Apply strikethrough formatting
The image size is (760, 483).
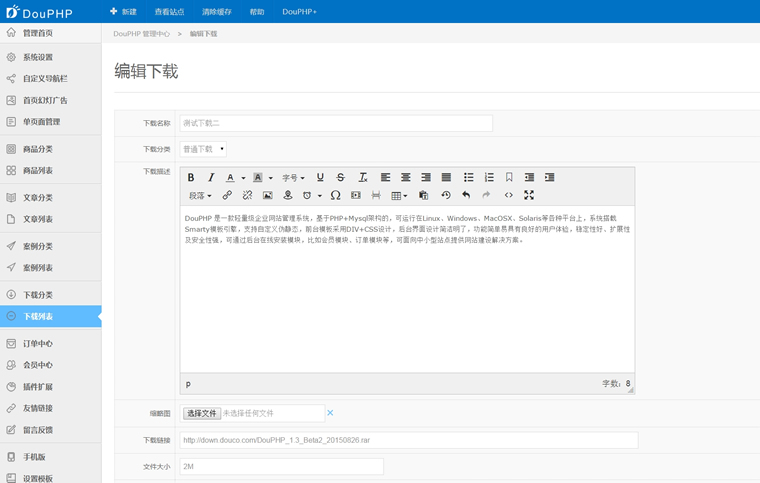(x=341, y=177)
